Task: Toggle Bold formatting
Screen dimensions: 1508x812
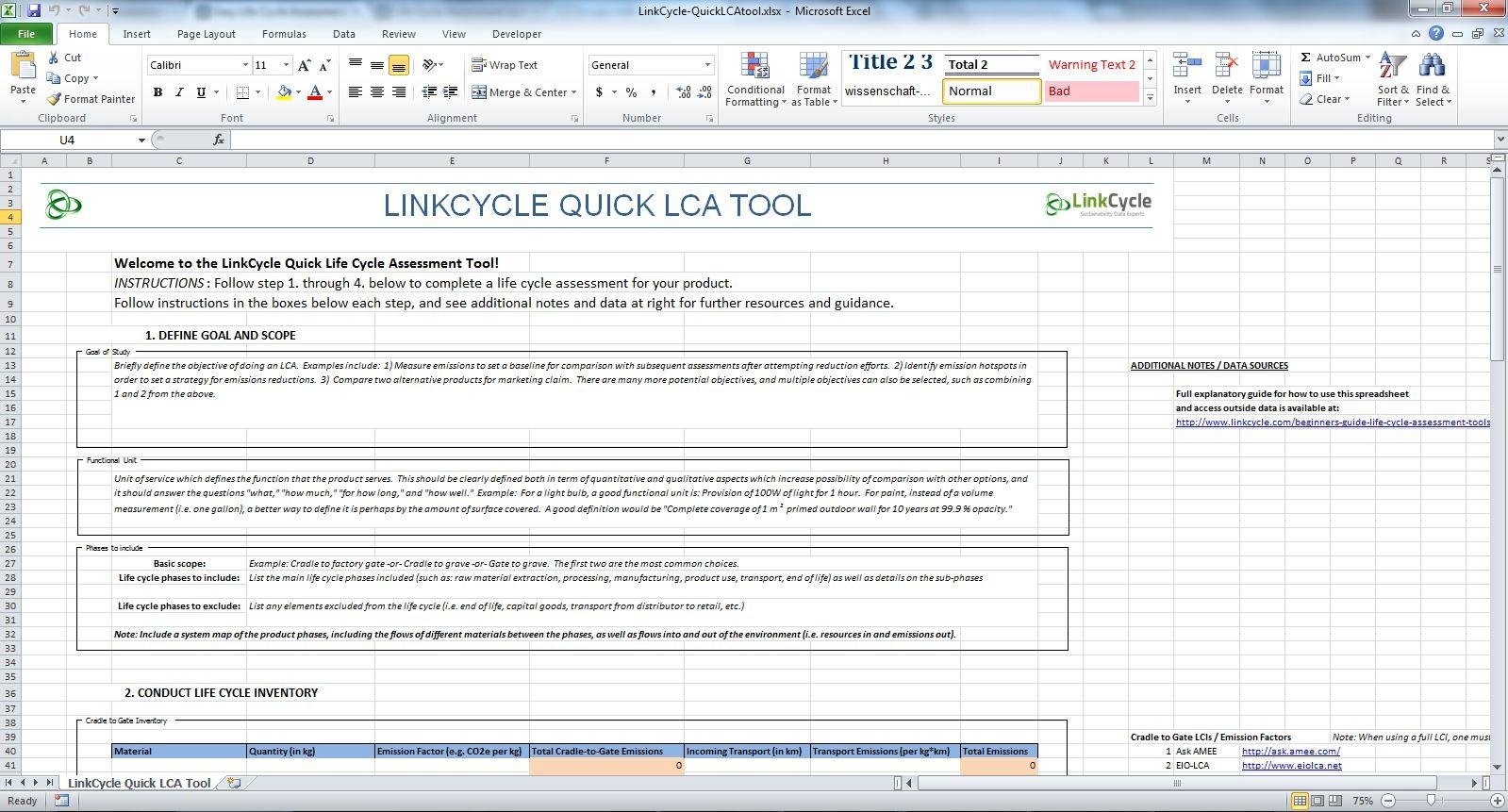Action: pyautogui.click(x=157, y=92)
